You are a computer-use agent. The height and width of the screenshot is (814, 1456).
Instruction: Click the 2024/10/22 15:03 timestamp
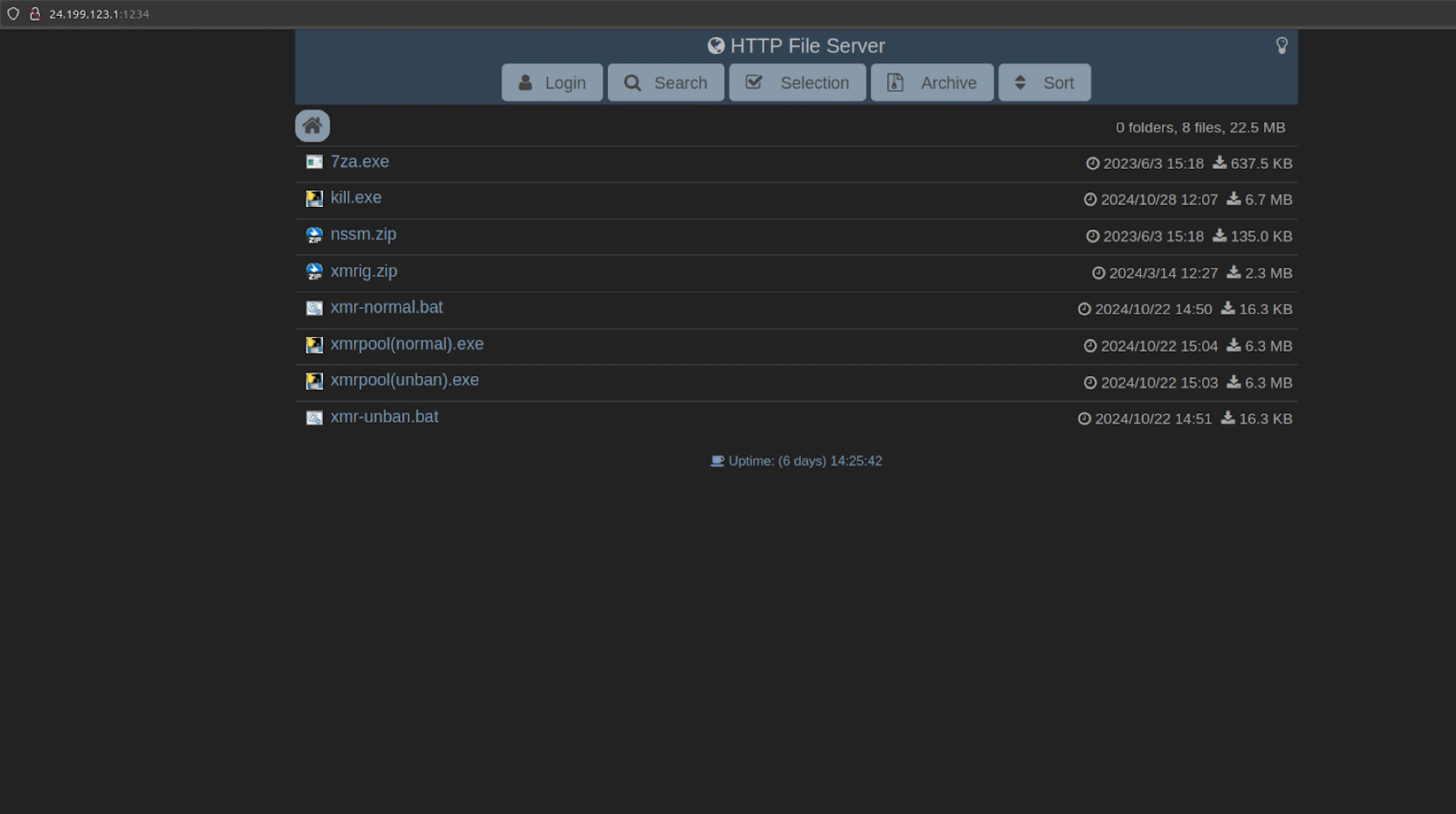(1160, 383)
